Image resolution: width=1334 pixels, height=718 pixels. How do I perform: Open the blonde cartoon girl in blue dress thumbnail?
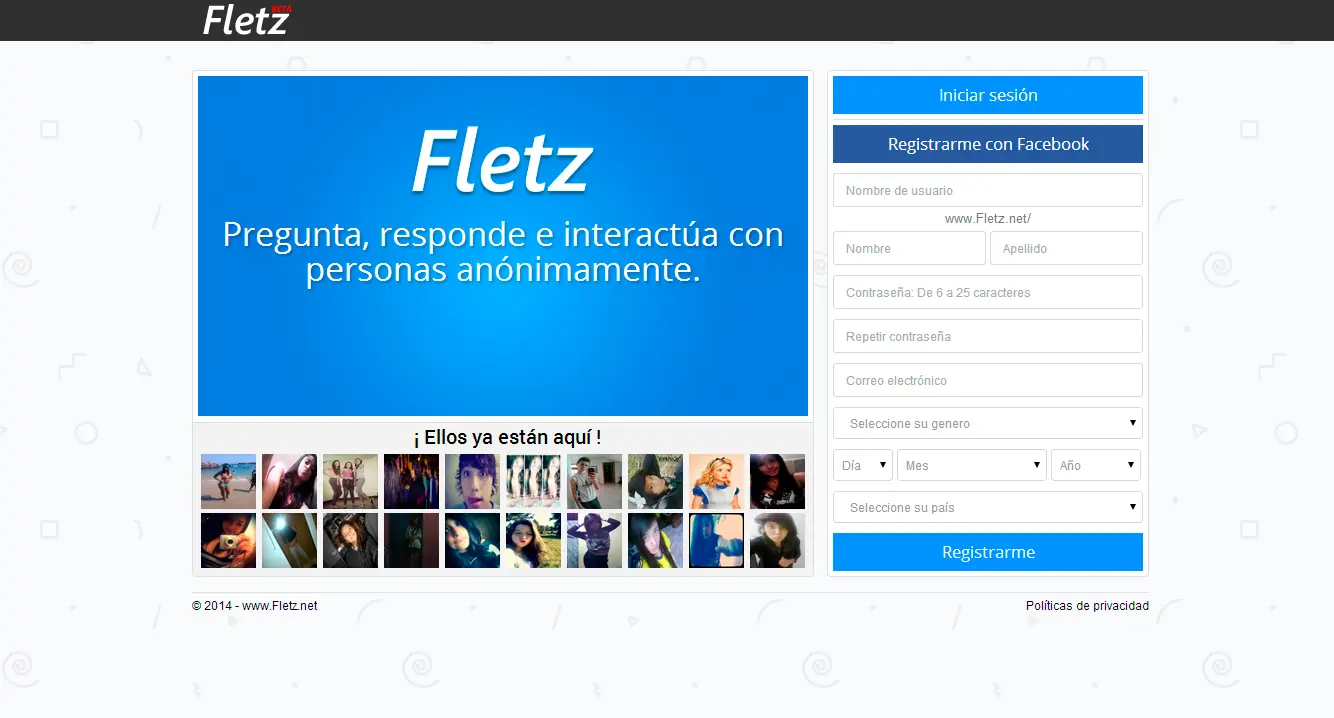(716, 482)
